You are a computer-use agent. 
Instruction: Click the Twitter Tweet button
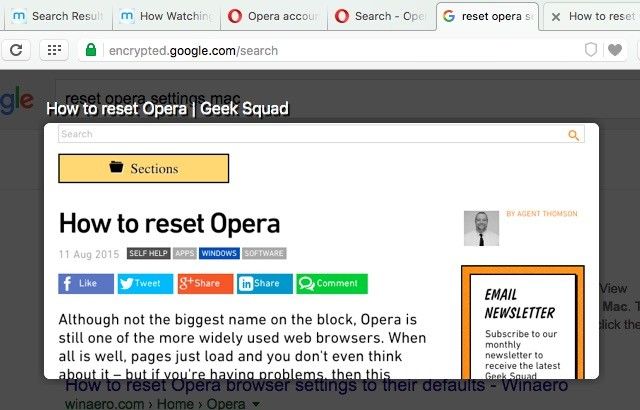145,284
